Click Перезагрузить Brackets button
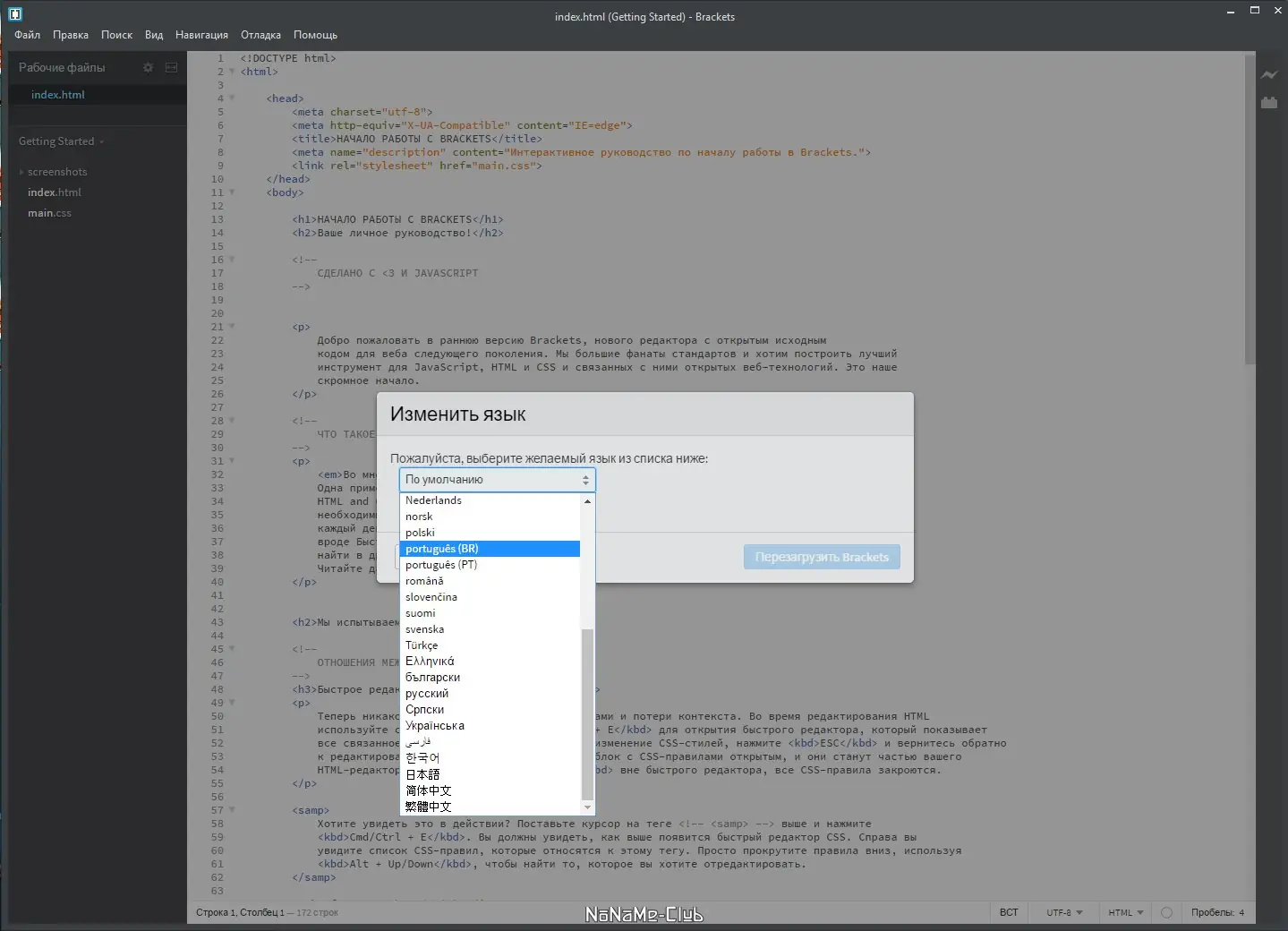This screenshot has width=1288, height=931. pos(822,557)
